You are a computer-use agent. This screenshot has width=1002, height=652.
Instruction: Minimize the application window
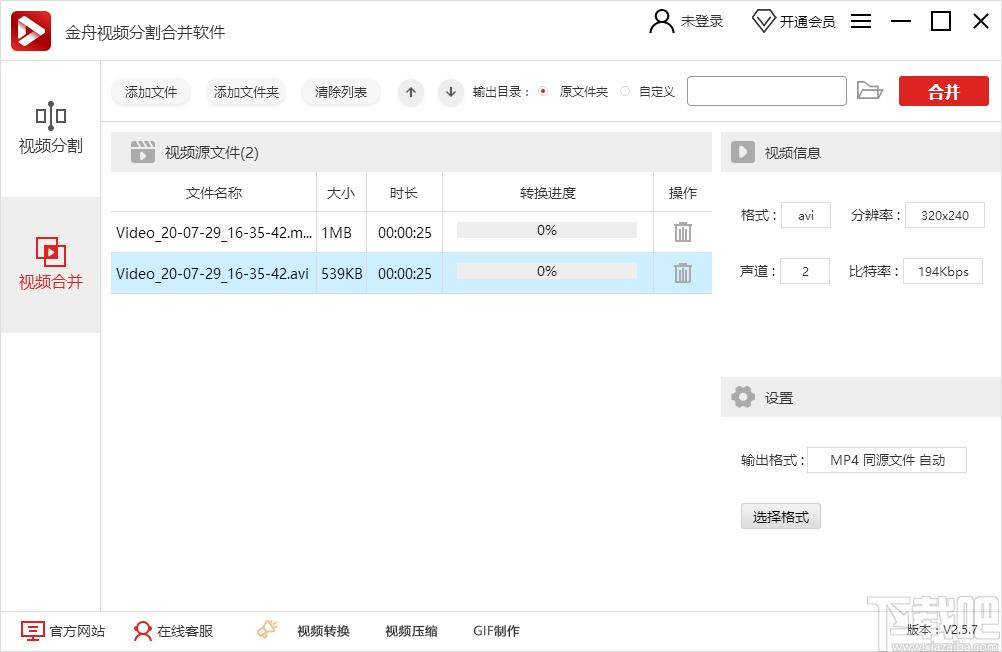tap(900, 21)
